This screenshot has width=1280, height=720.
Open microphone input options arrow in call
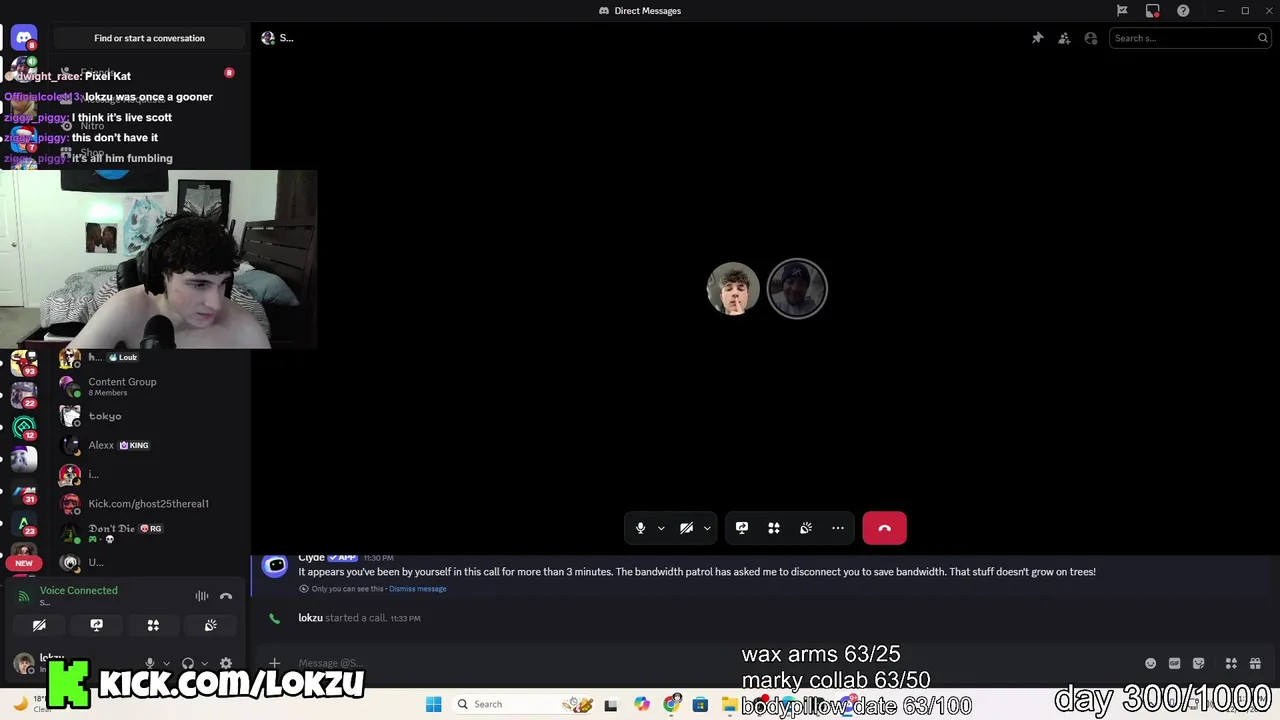coord(661,528)
